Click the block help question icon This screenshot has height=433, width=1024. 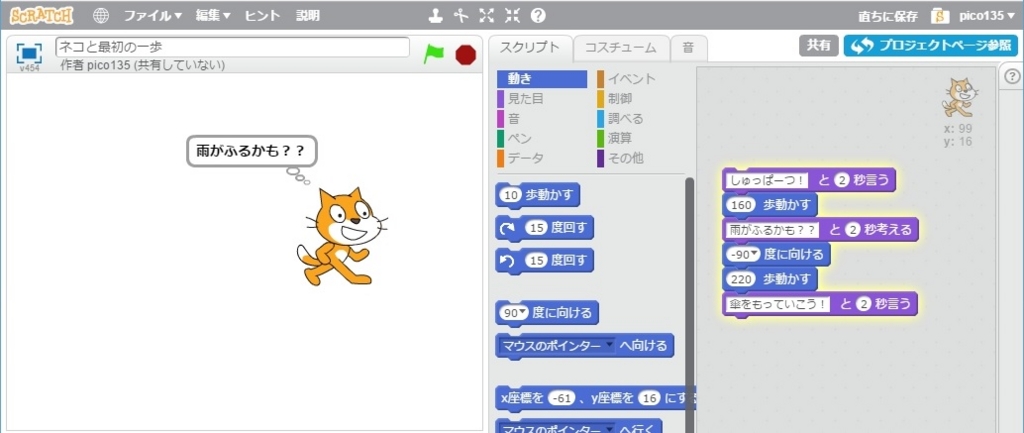pyautogui.click(x=538, y=16)
